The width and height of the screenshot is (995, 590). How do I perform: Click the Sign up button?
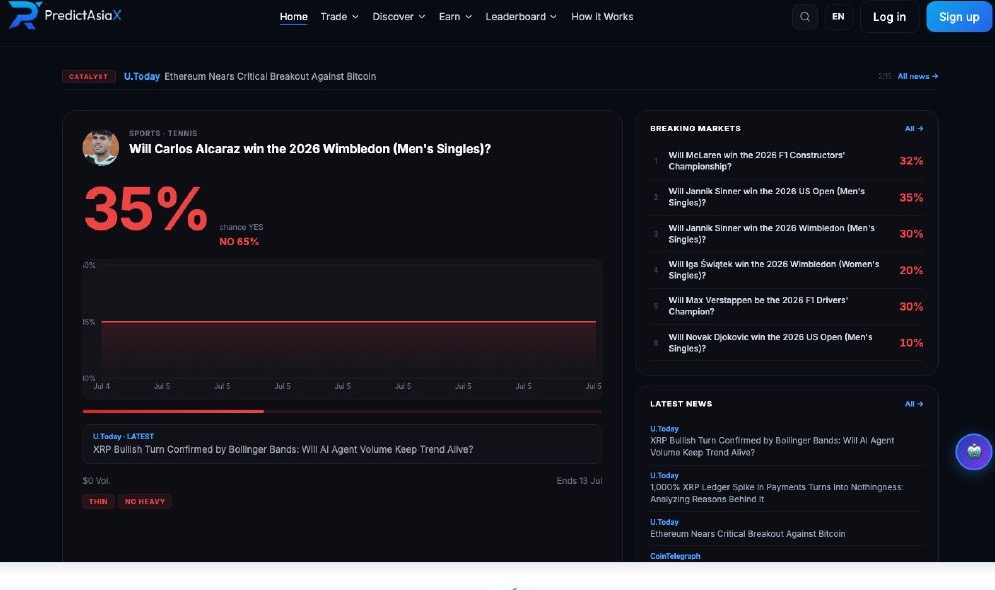959,17
